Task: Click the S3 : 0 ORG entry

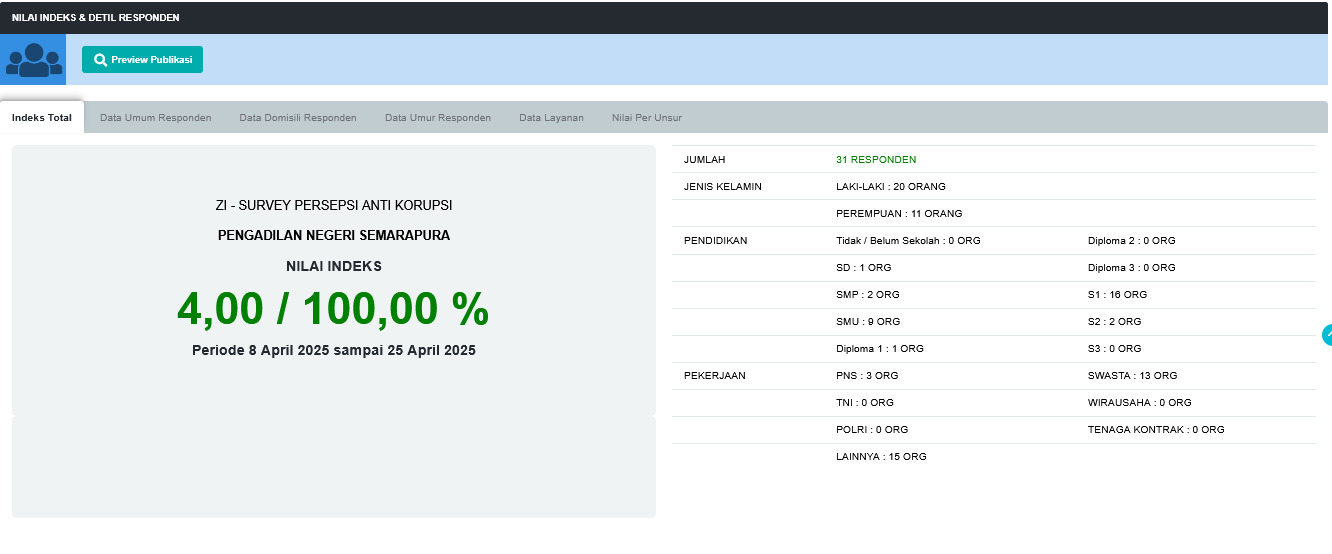Action: click(1115, 349)
